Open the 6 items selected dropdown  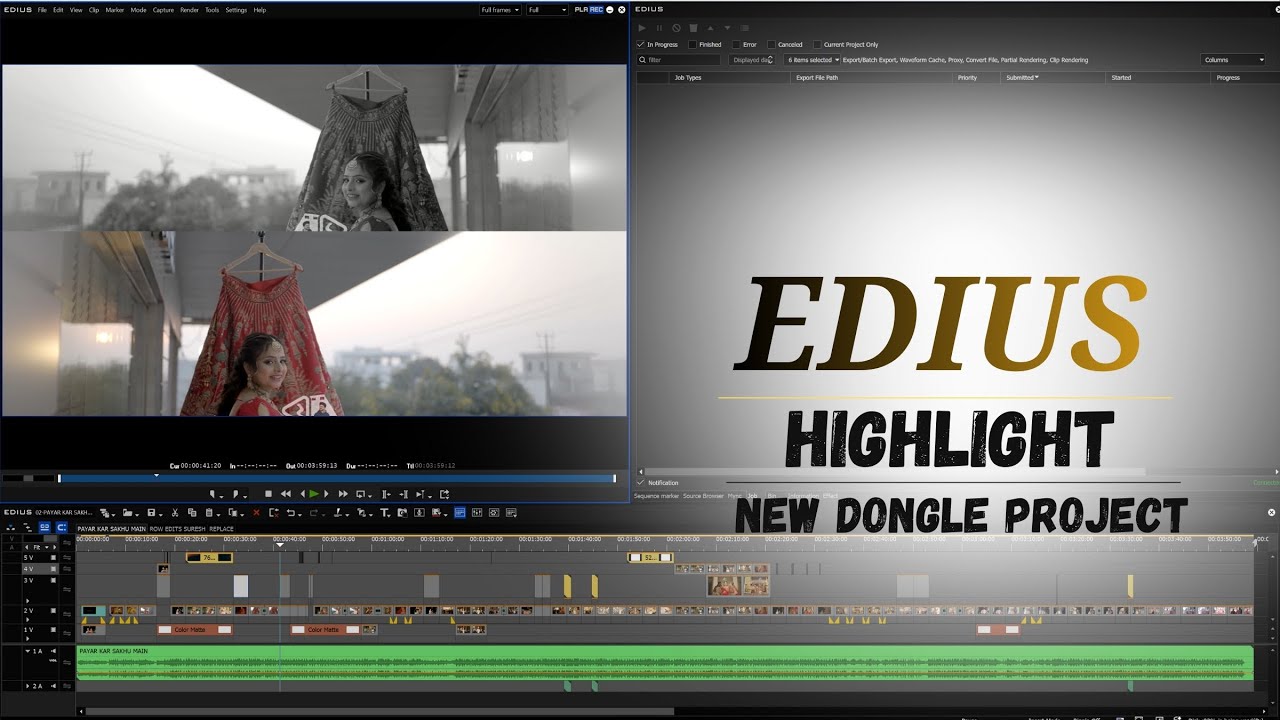click(x=813, y=60)
